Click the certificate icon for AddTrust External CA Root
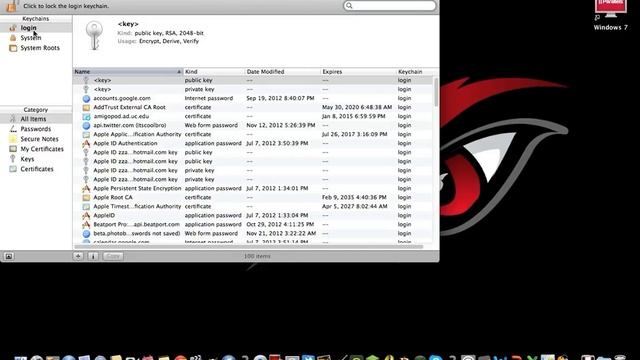This screenshot has width=640, height=360. coord(86,107)
